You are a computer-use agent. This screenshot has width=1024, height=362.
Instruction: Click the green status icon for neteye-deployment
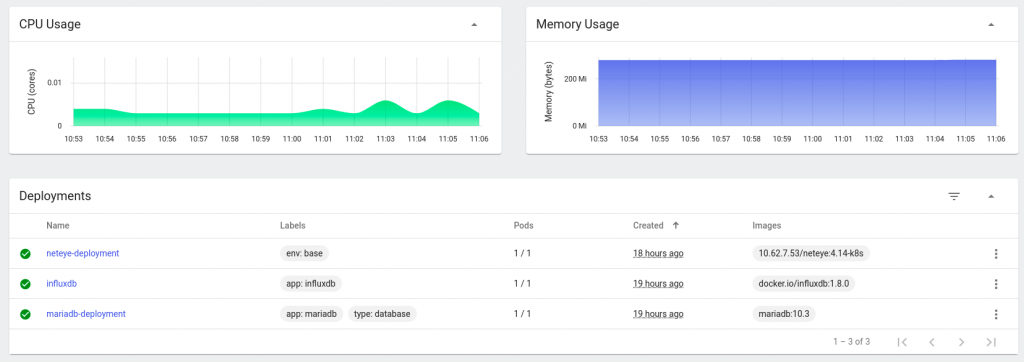point(25,254)
